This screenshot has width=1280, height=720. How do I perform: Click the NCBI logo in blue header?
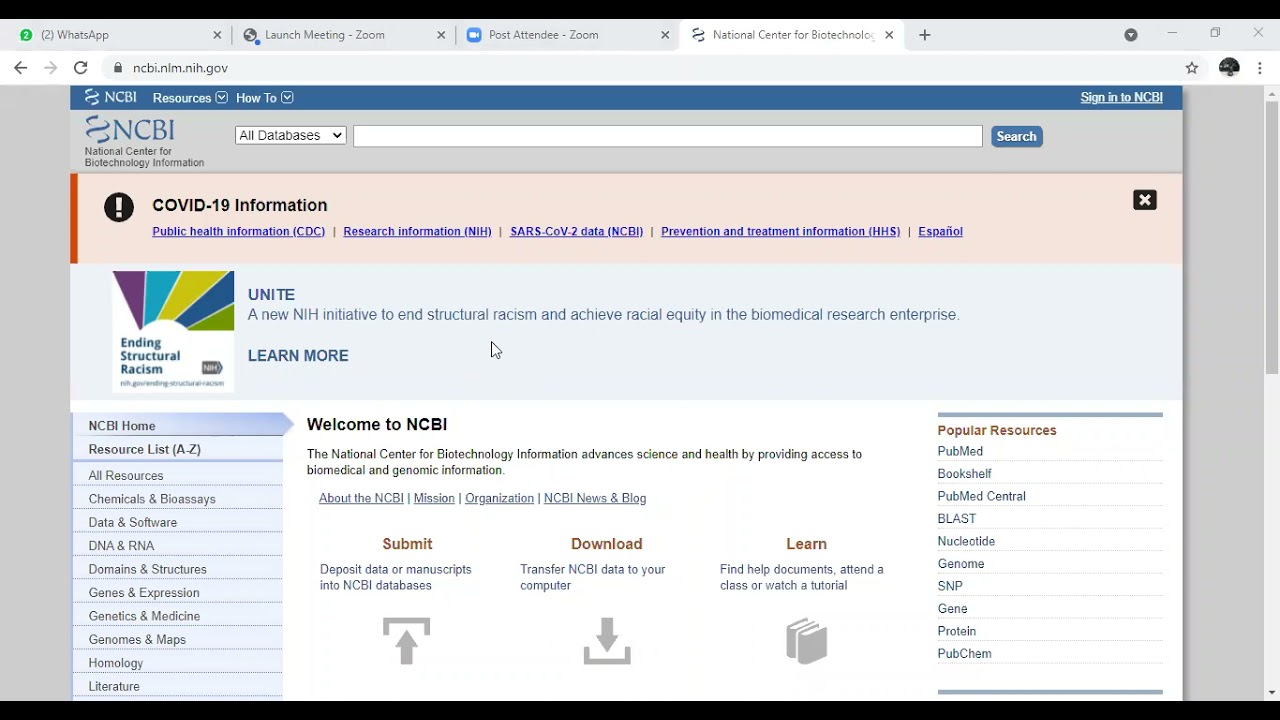(111, 97)
